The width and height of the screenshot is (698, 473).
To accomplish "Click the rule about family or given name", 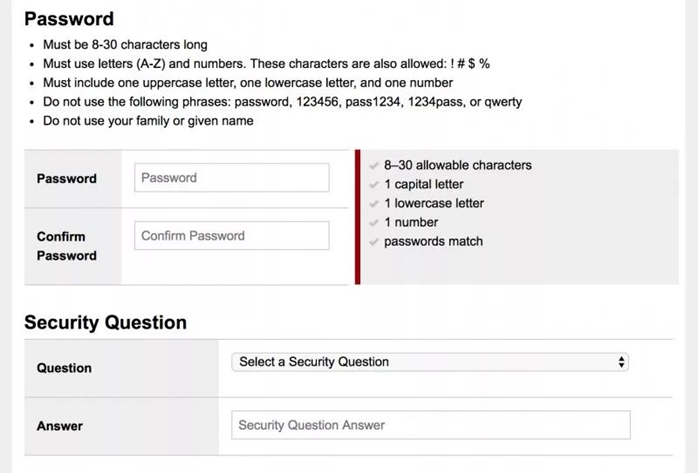I will [148, 121].
